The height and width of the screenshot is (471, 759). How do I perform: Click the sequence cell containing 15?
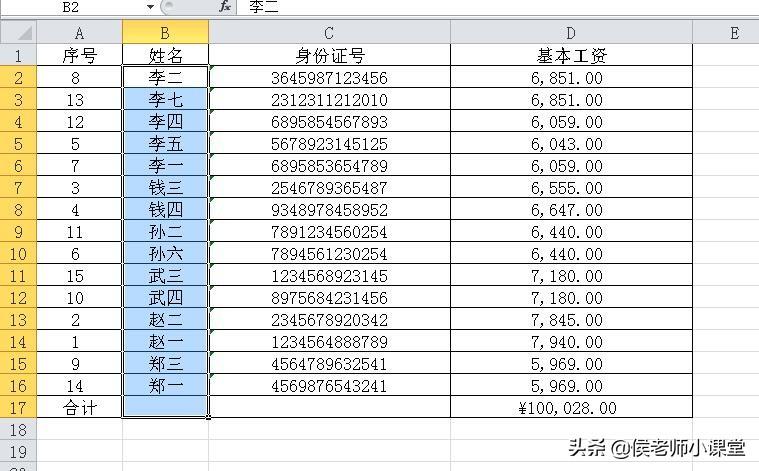coord(79,276)
